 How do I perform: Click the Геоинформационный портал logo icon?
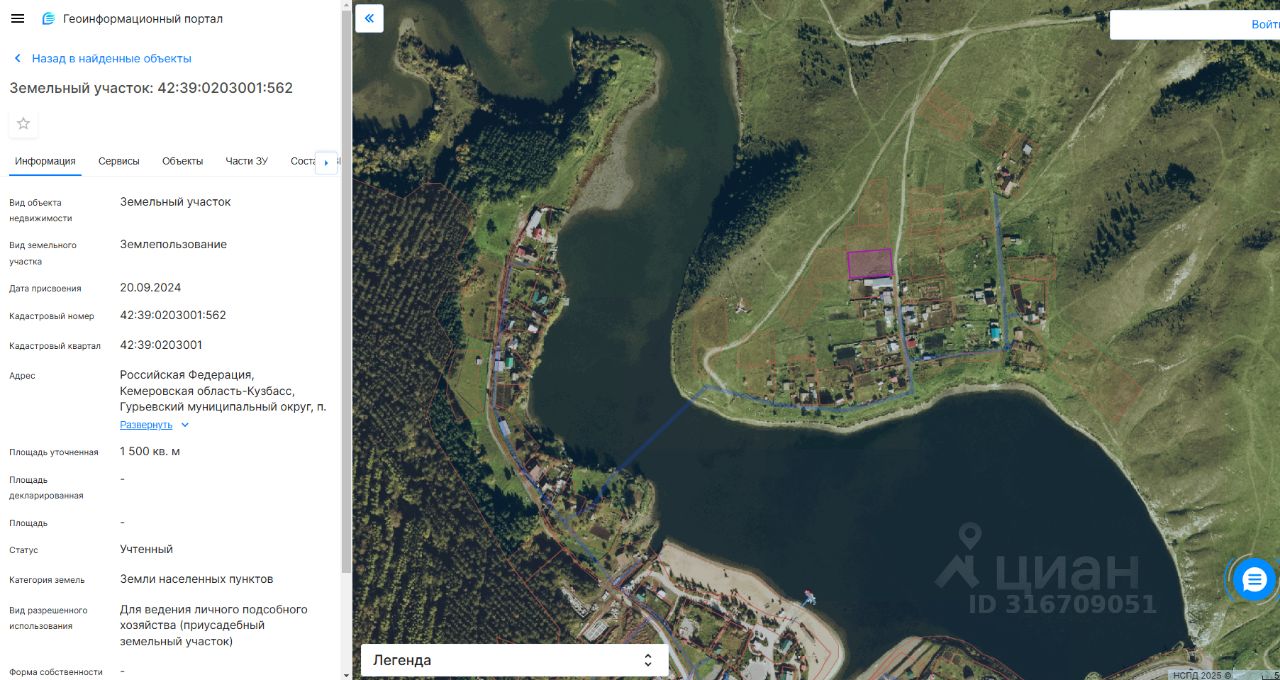(48, 19)
